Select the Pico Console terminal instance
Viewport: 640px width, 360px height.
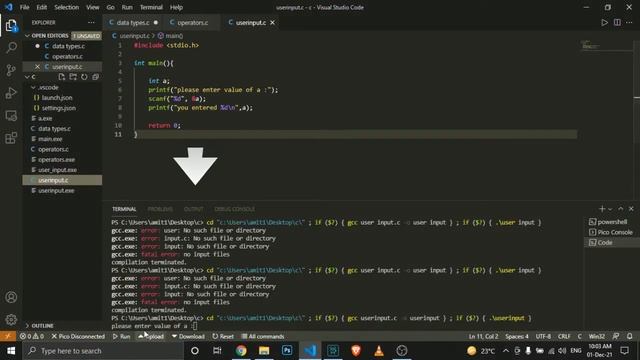(611, 232)
